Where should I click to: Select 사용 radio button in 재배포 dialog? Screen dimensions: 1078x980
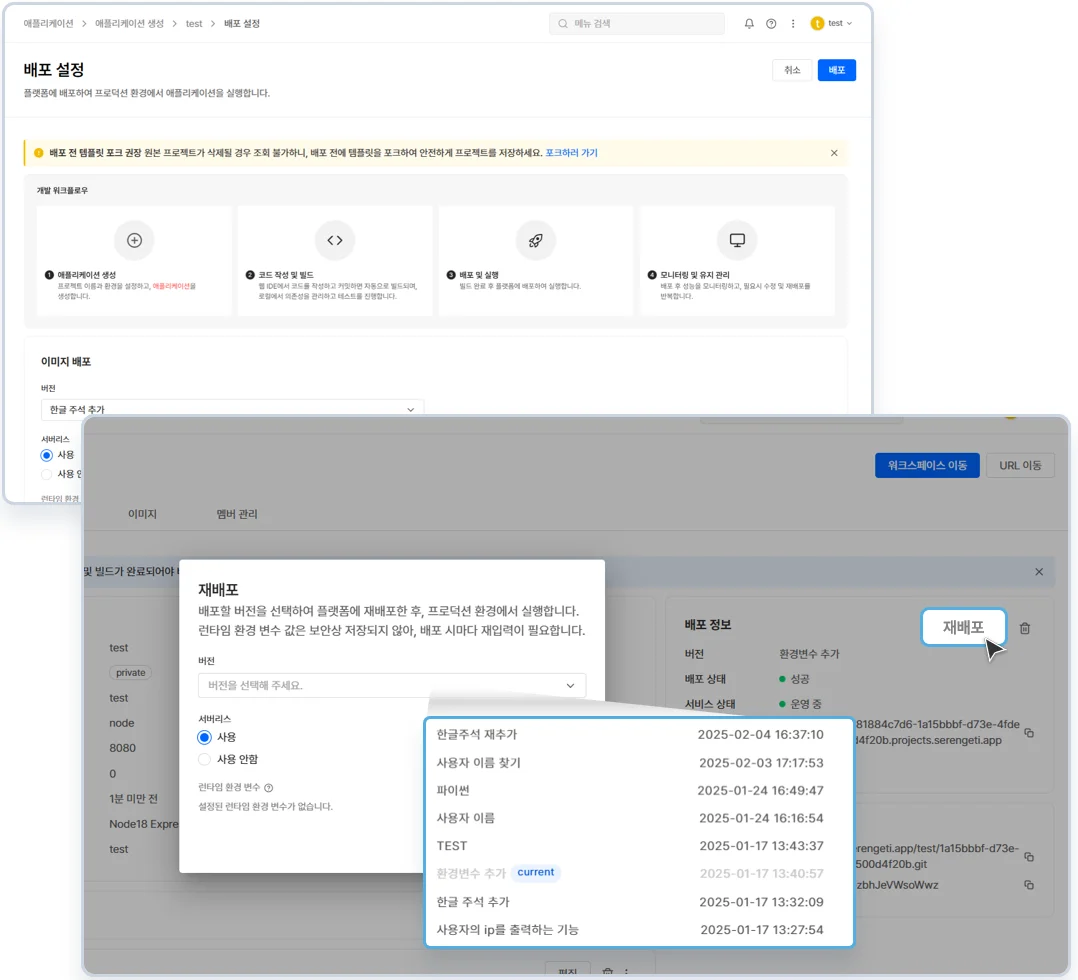205,737
